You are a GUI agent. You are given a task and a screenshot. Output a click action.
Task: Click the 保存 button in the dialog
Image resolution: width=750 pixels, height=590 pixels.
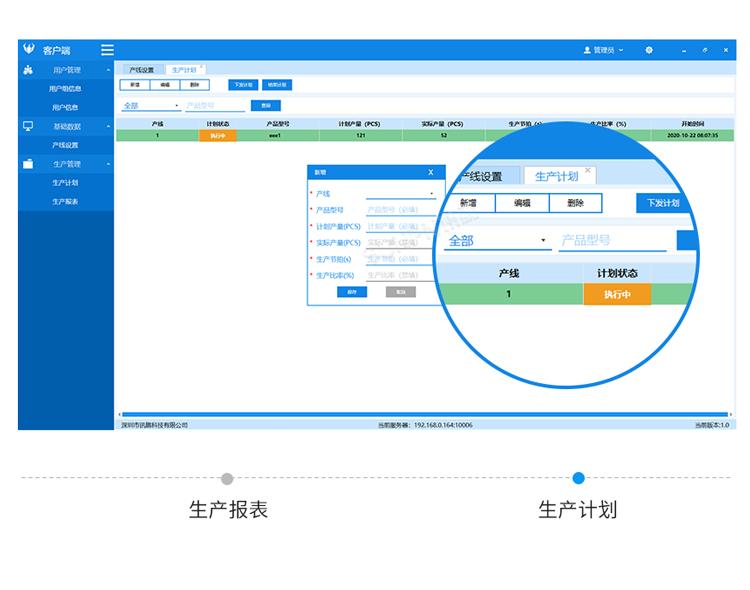pos(352,292)
